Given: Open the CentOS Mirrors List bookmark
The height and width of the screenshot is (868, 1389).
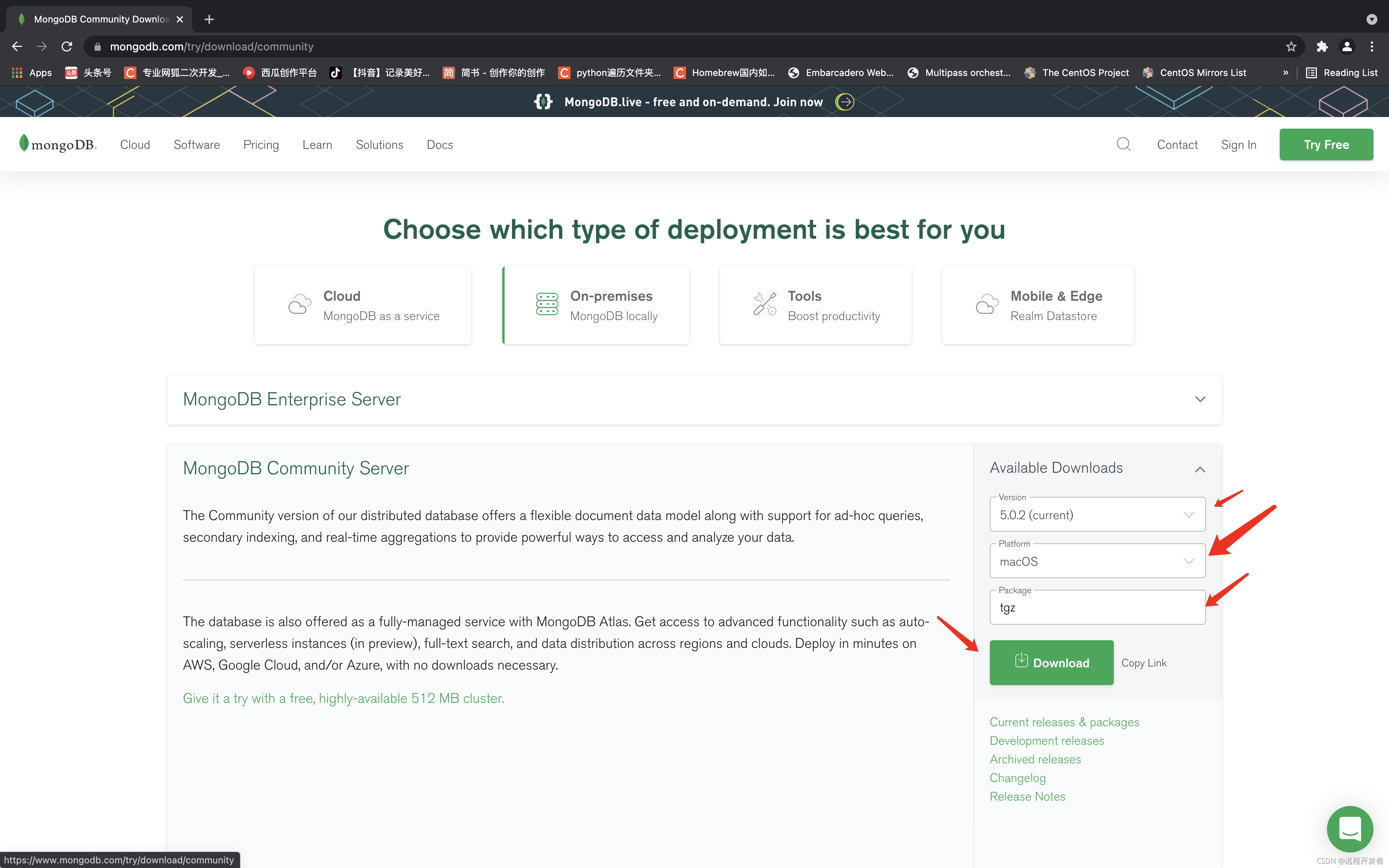Looking at the screenshot, I should point(1194,73).
